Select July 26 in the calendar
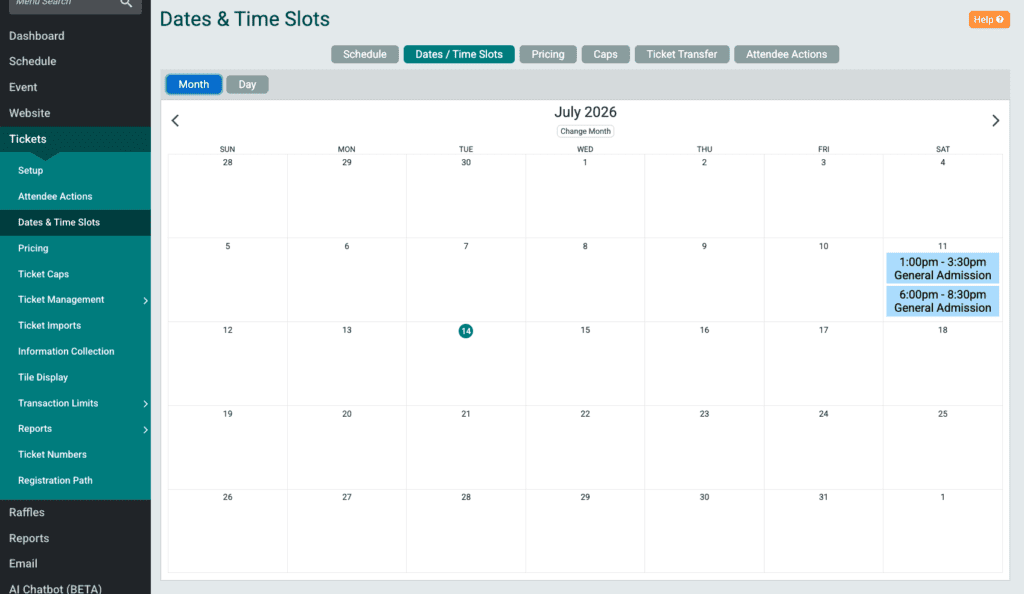This screenshot has height=594, width=1024. 227,497
